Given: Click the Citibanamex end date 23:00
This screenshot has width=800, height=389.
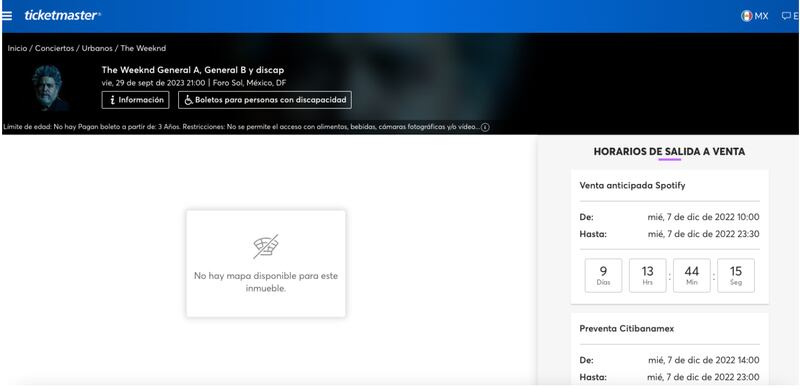Looking at the screenshot, I should pos(704,377).
